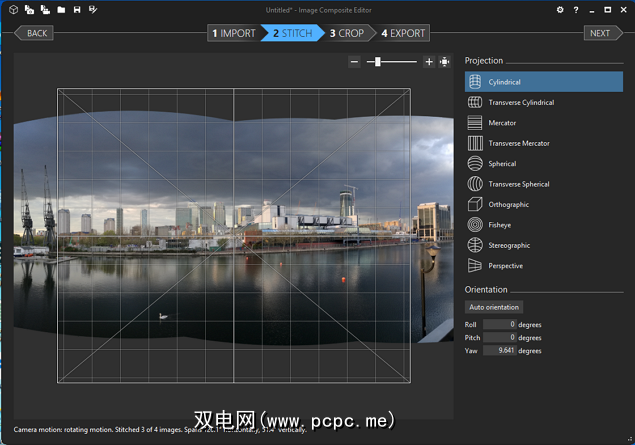Click the zoom slider handle
635x445 pixels.
click(377, 62)
